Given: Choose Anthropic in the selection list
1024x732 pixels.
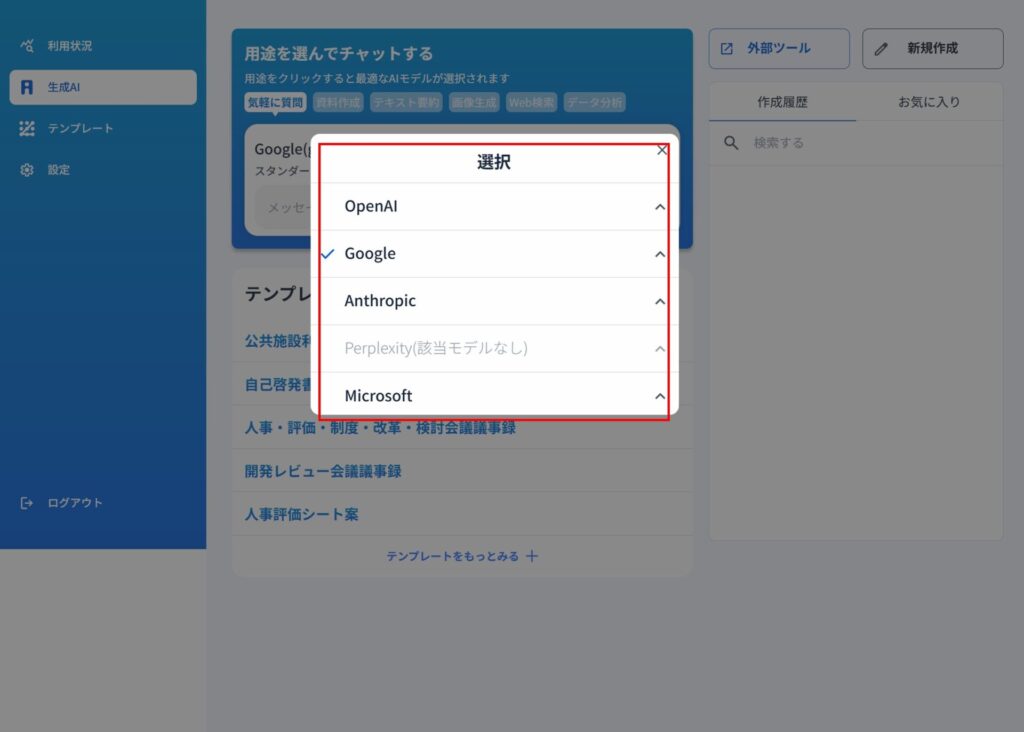Looking at the screenshot, I should pyautogui.click(x=380, y=301).
